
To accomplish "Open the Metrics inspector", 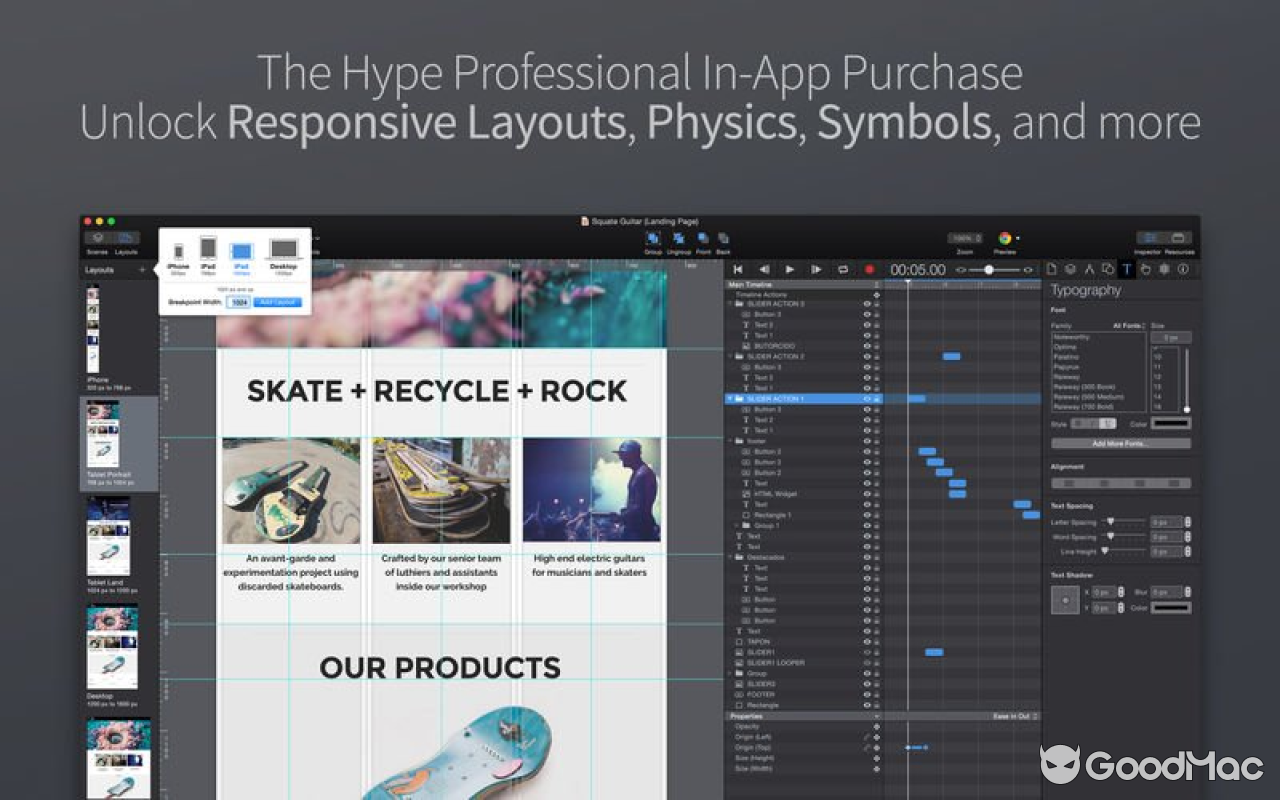I will click(x=1090, y=268).
